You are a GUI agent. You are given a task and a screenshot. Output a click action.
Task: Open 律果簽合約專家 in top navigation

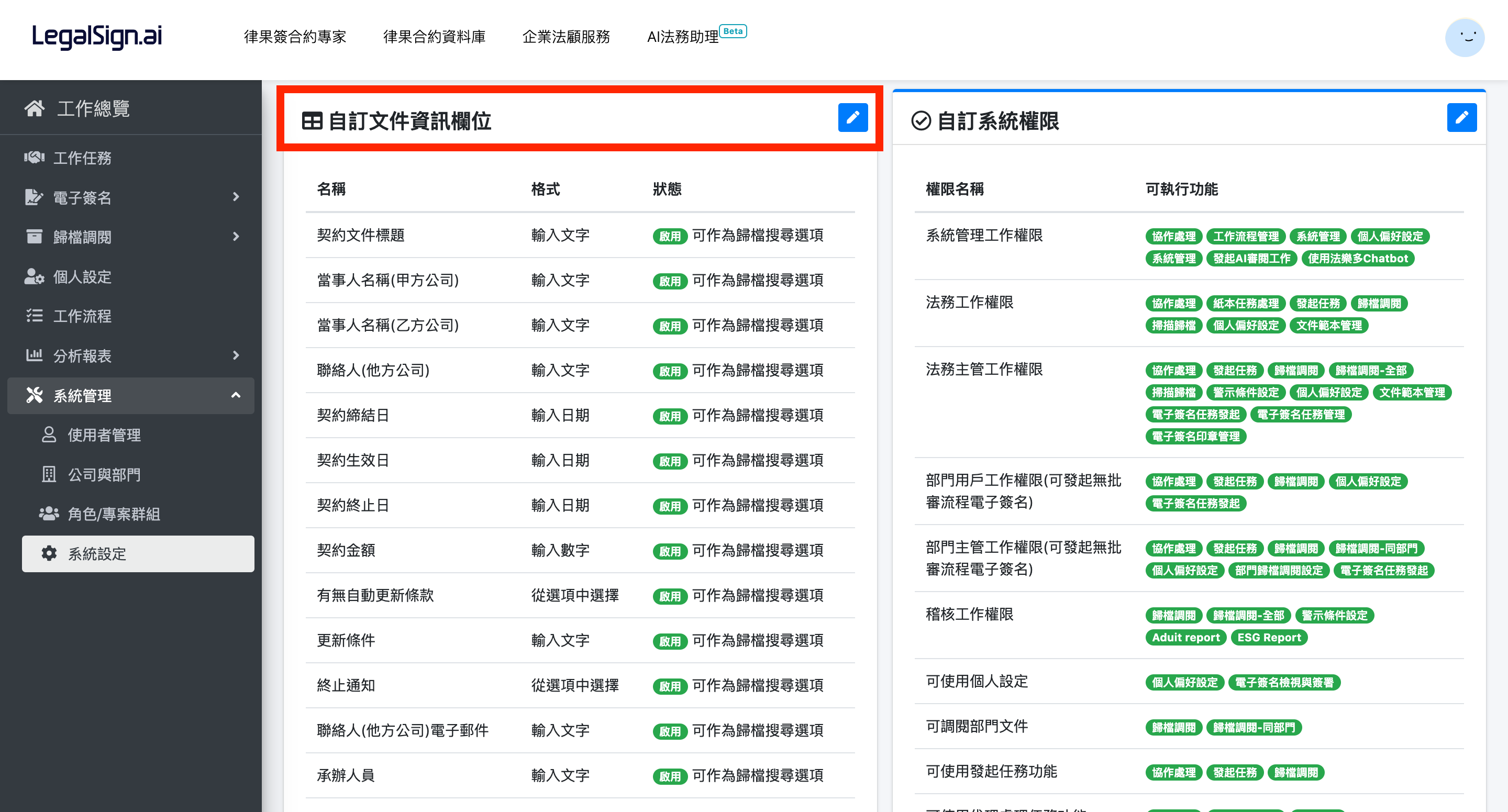[295, 37]
